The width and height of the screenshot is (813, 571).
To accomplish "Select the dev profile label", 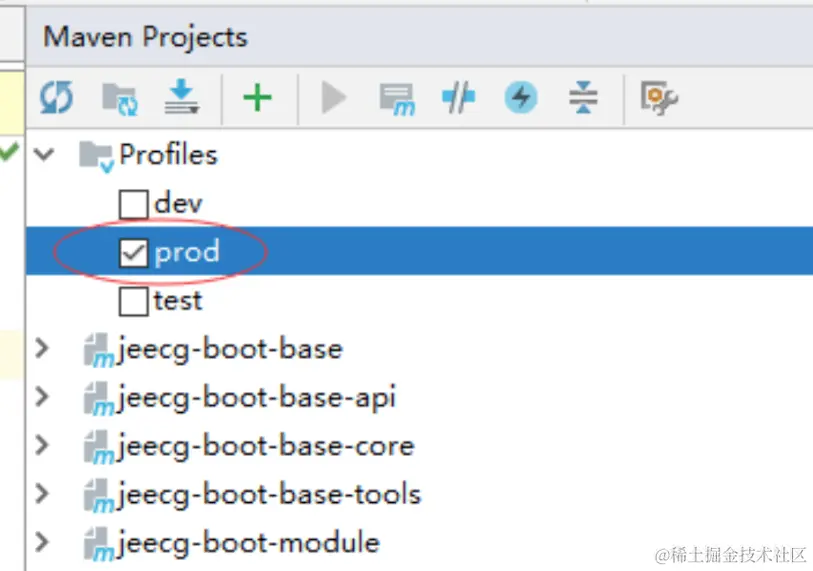I will pos(178,203).
